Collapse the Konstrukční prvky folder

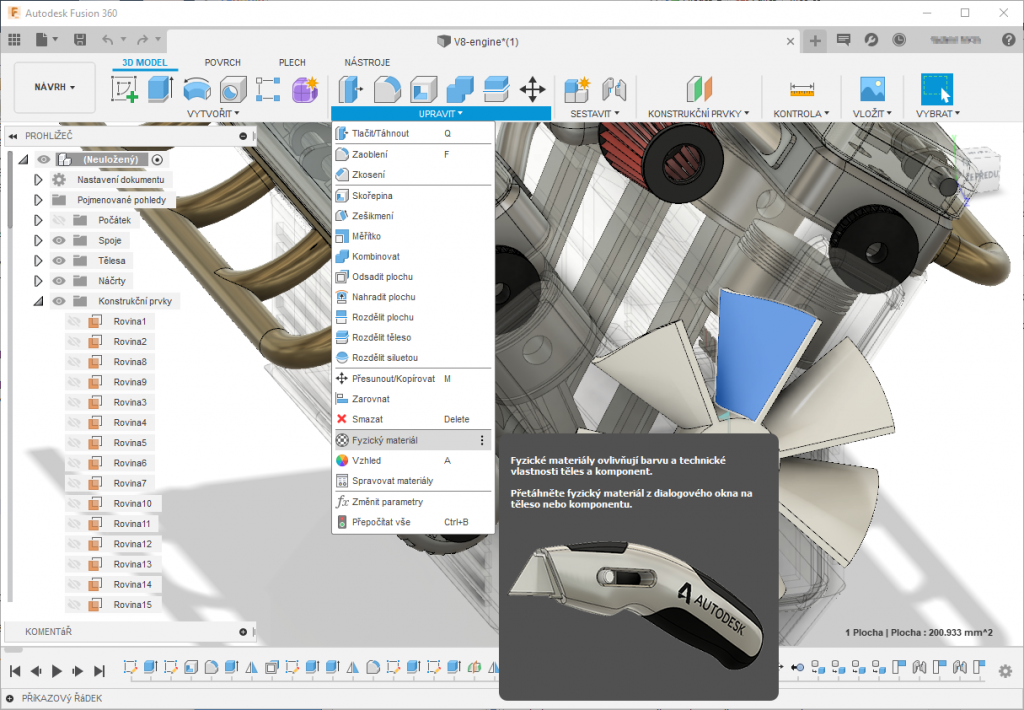tap(38, 301)
